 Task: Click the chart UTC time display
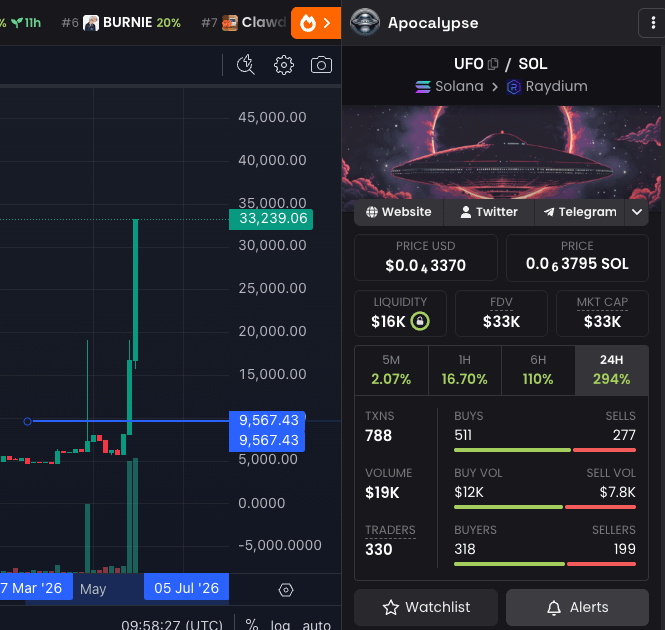[x=172, y=624]
